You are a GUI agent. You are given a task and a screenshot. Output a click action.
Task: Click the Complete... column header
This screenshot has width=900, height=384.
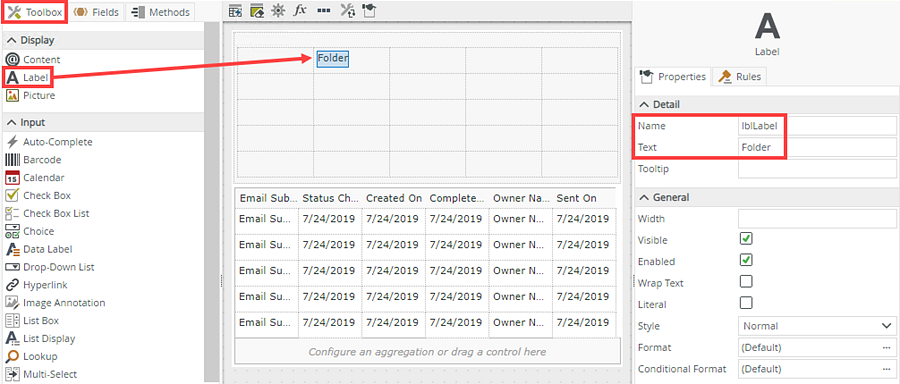pyautogui.click(x=457, y=198)
